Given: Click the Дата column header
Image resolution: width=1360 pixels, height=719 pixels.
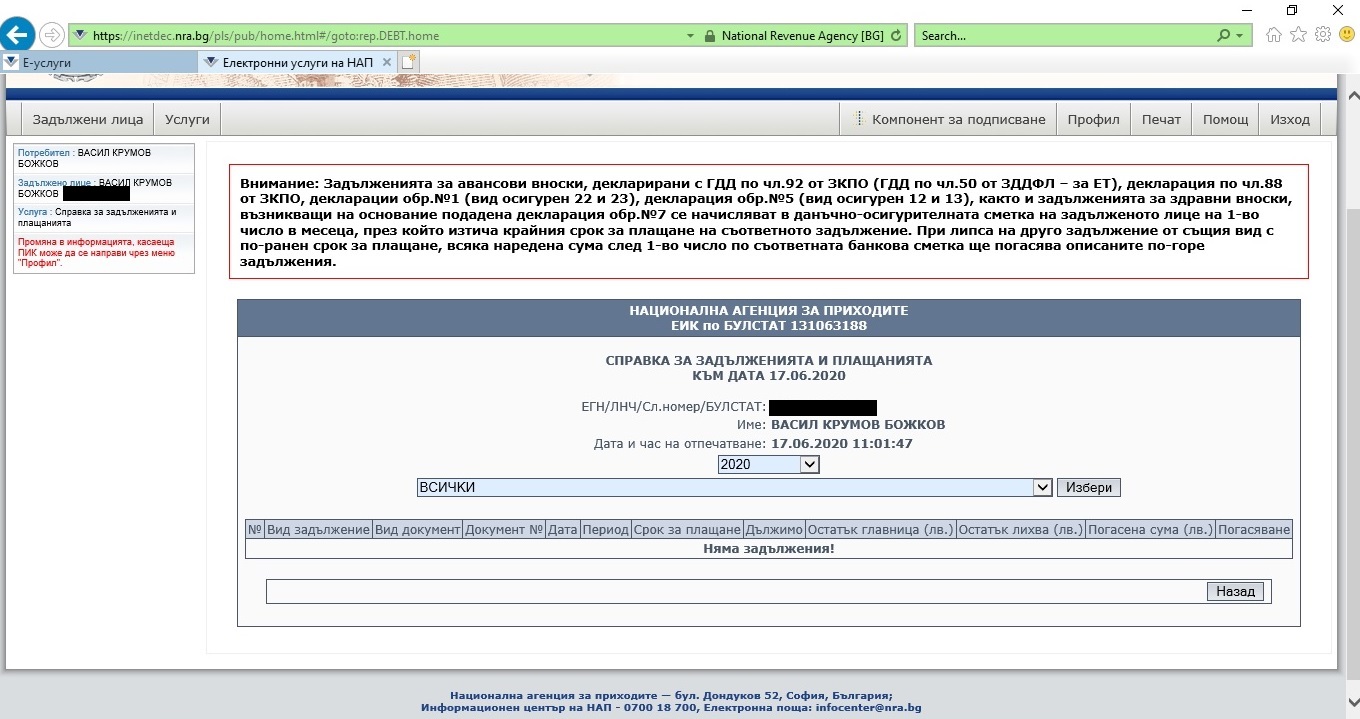Looking at the screenshot, I should click(x=563, y=530).
